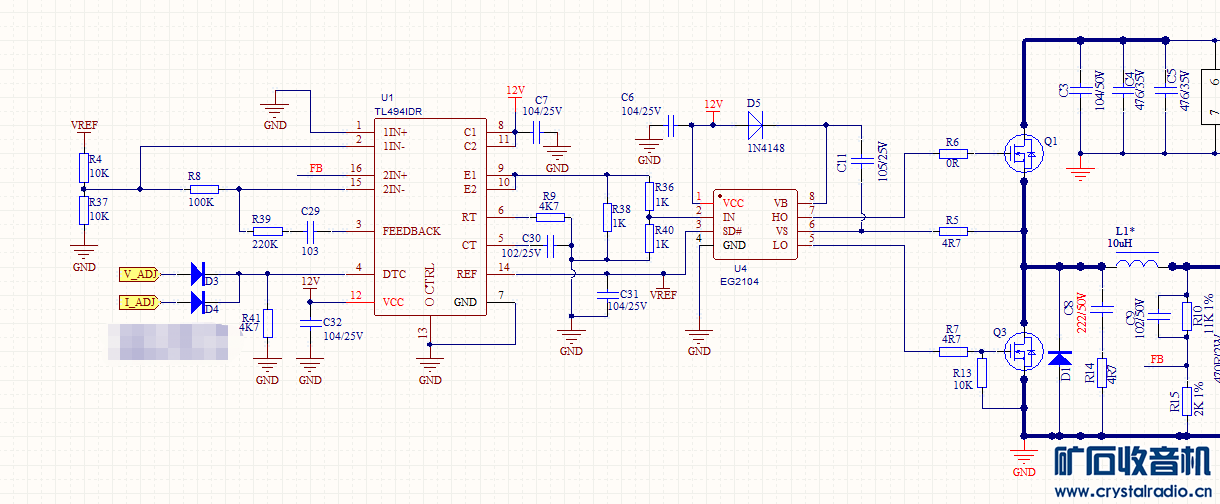The height and width of the screenshot is (504, 1220).
Task: Select capacitor C4 symbol
Action: (1123, 90)
